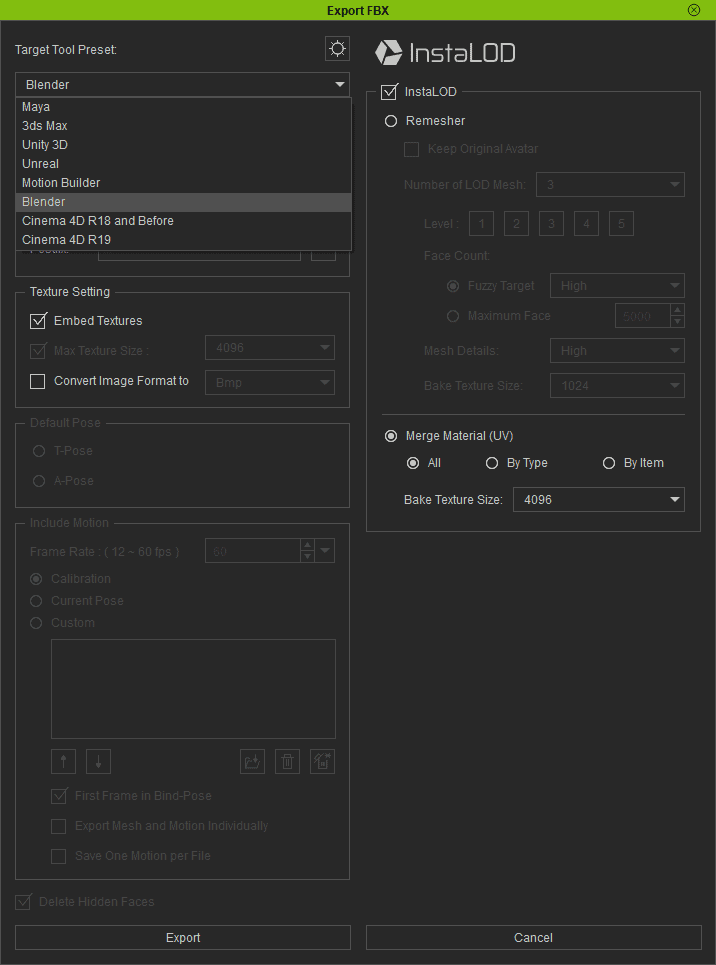Decrease Maximum Face value with down arrow
716x965 pixels.
677,322
